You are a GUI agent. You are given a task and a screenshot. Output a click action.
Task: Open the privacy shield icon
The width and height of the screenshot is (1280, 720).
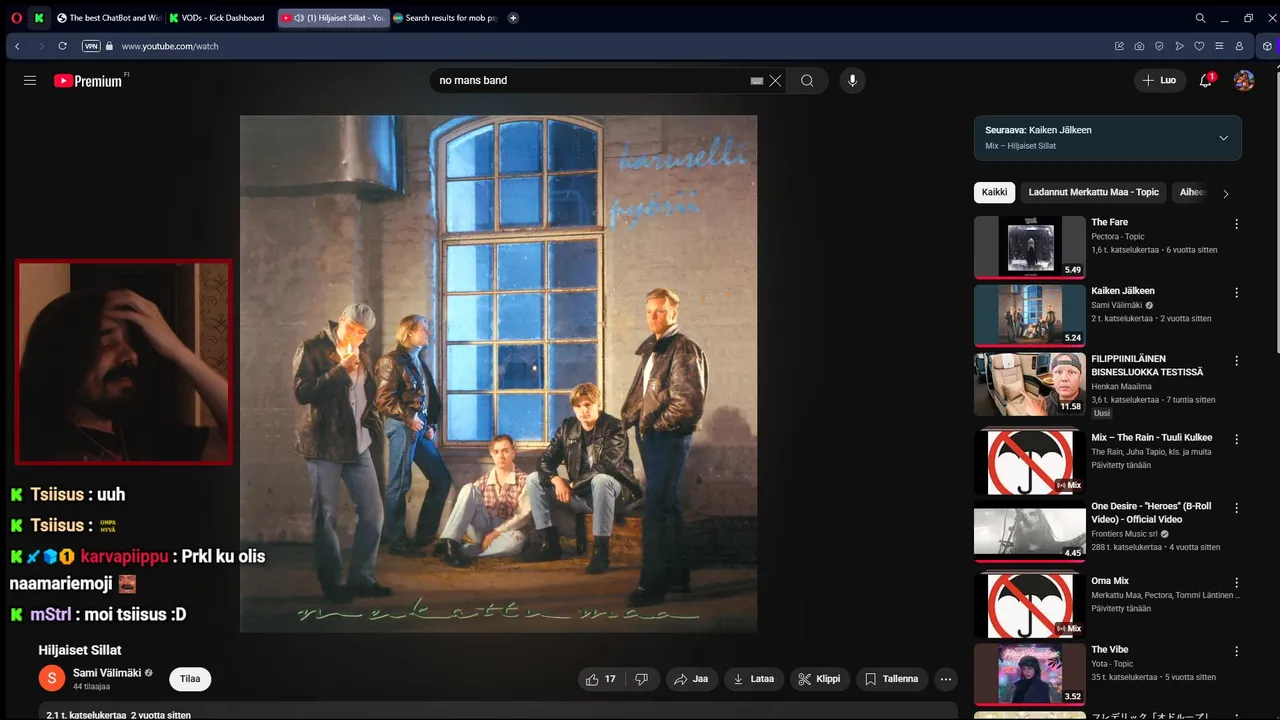1159,46
